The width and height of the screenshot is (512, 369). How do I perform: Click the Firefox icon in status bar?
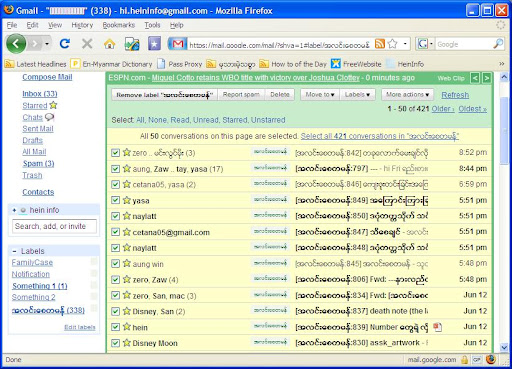491,360
